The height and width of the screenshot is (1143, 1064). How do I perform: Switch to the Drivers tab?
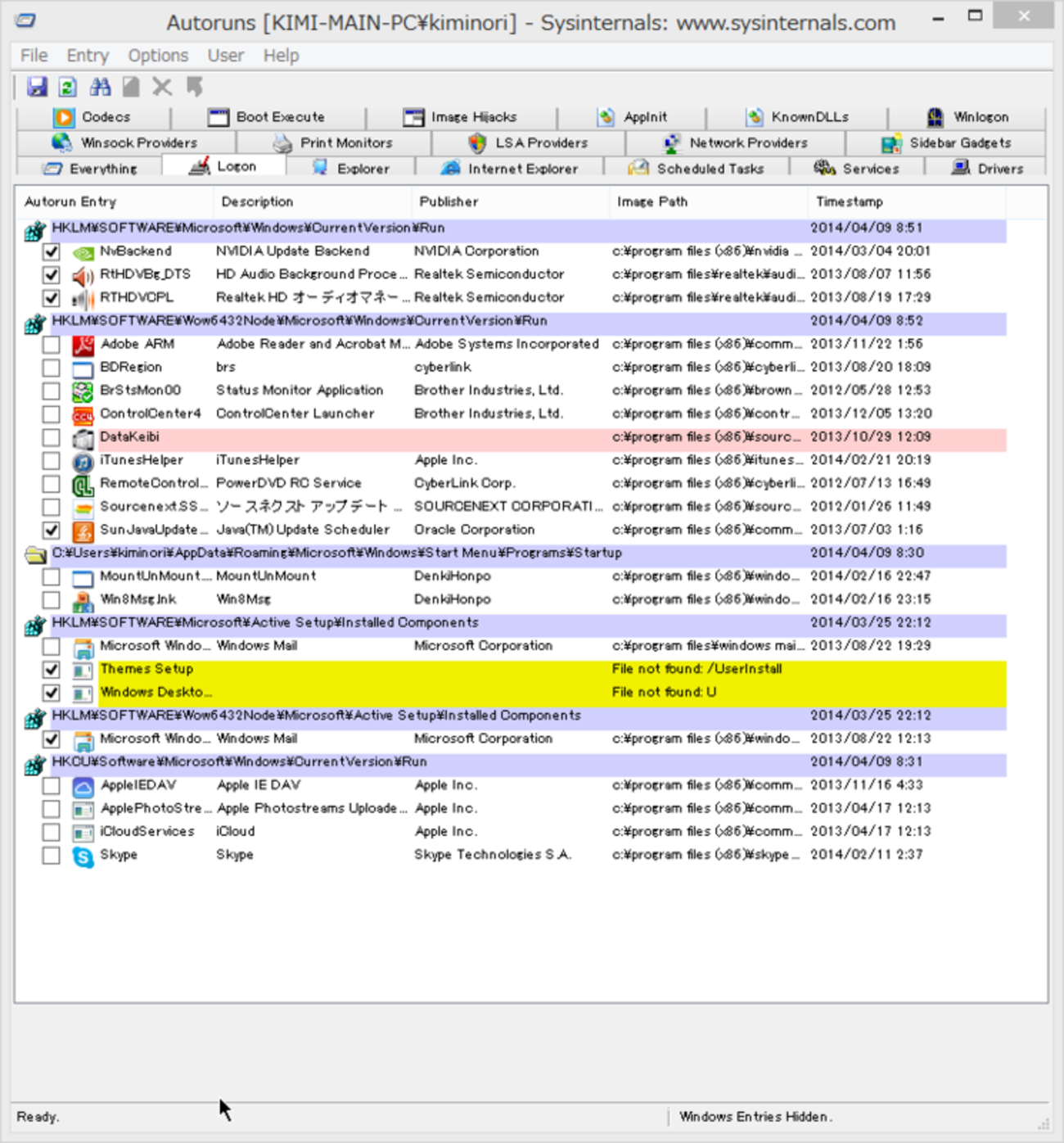point(987,168)
